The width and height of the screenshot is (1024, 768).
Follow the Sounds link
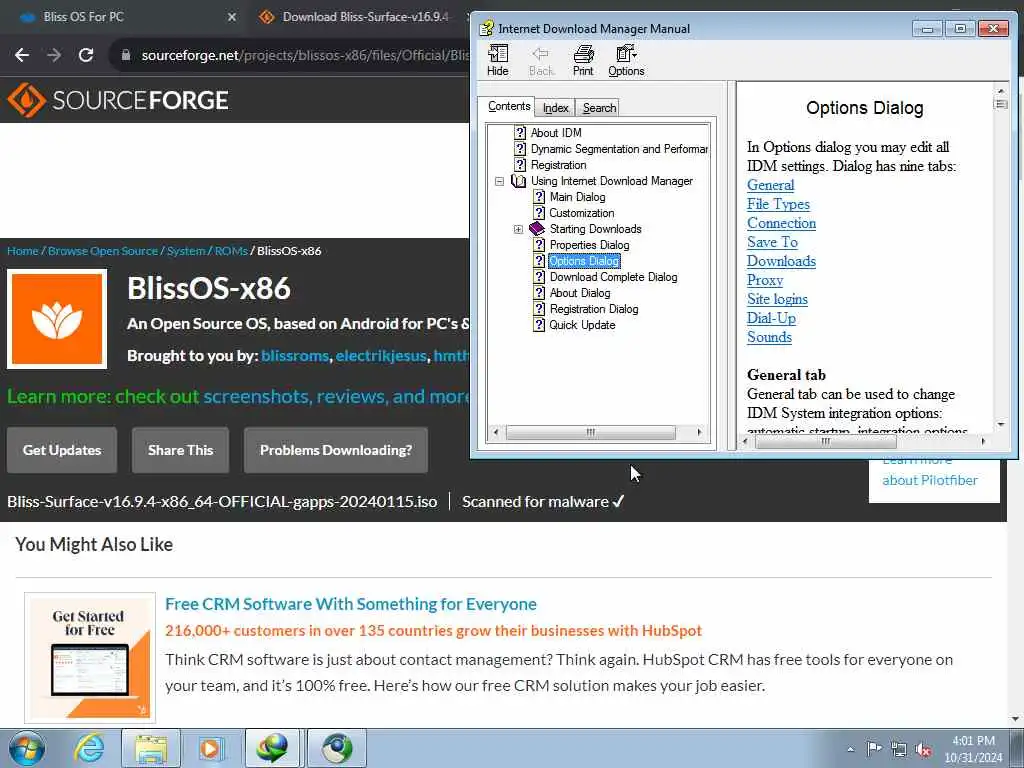point(769,337)
